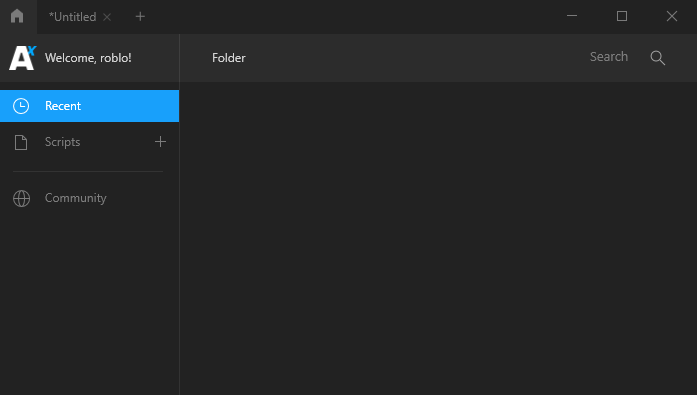Close the *Untitled tab
The height and width of the screenshot is (395, 697).
[107, 17]
